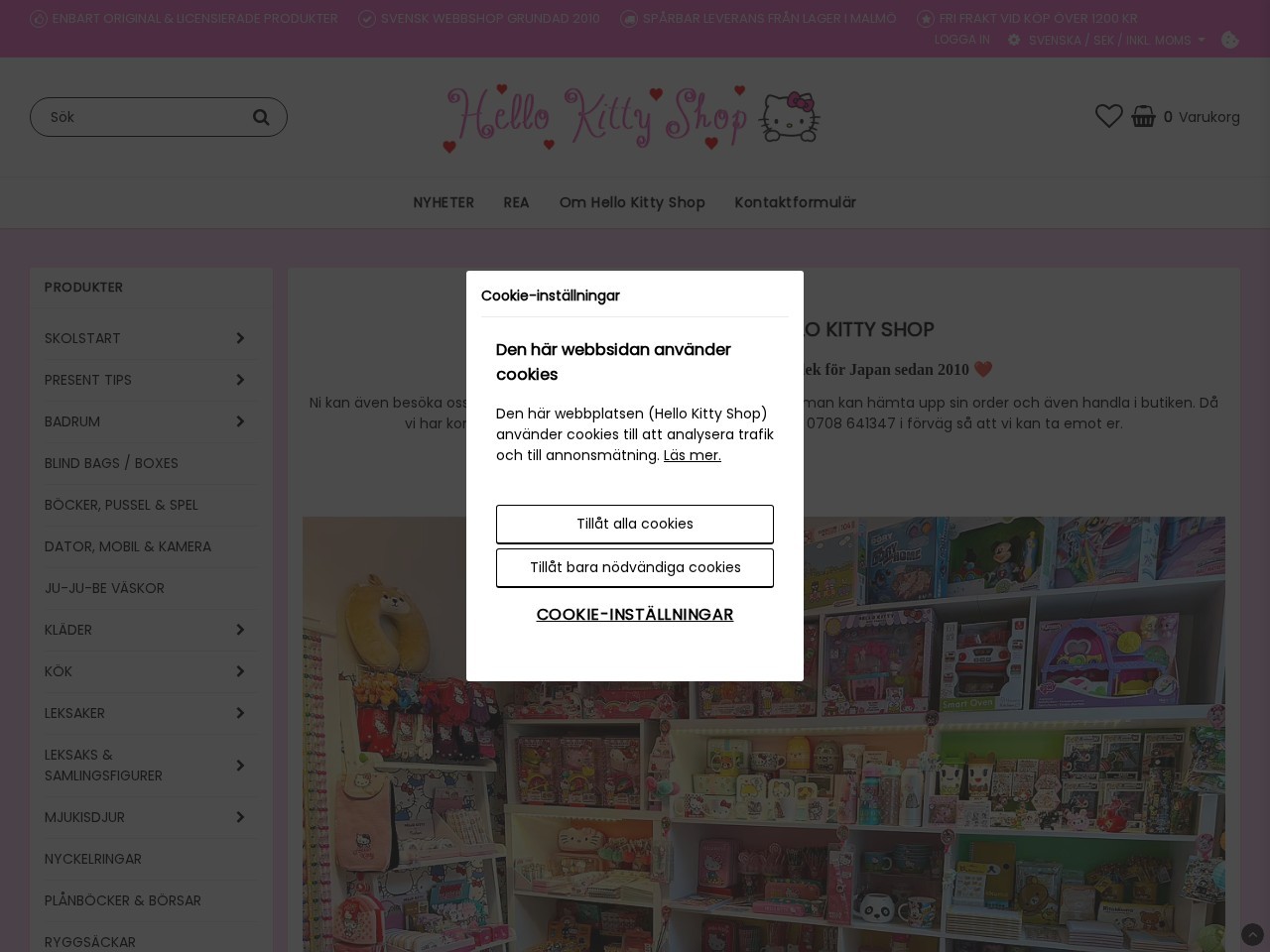Image resolution: width=1270 pixels, height=952 pixels.
Task: Click the gear icon next to SVENSKA/SEK
Action: click(1013, 40)
